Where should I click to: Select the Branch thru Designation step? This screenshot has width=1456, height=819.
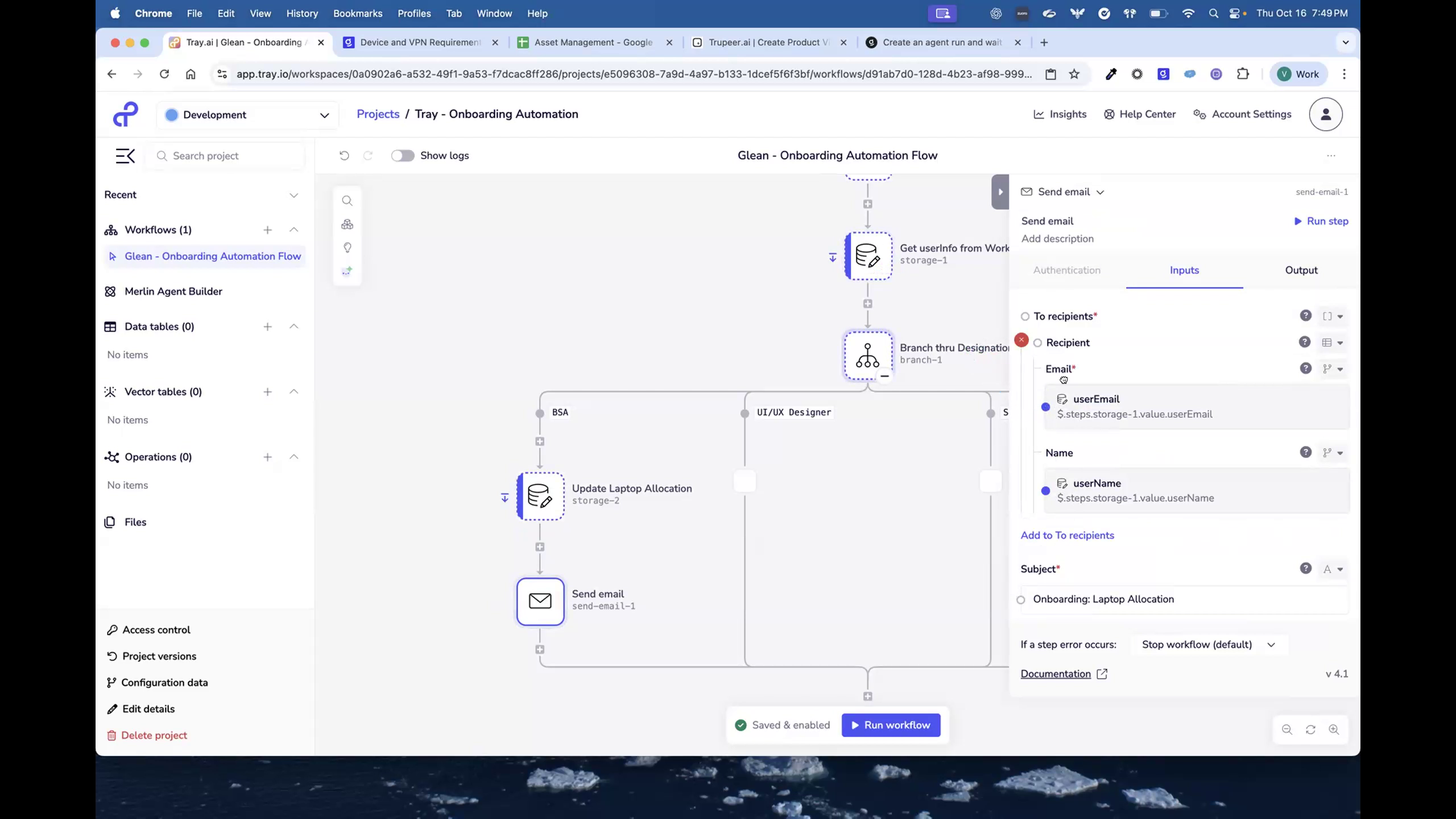(867, 354)
